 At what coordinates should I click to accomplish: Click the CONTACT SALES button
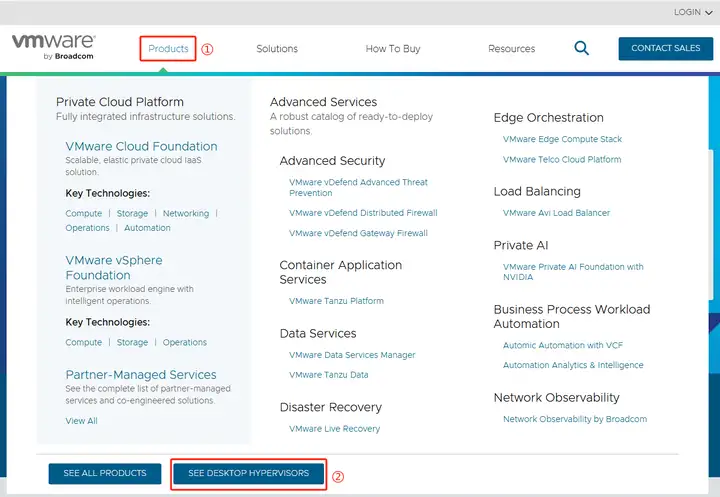click(665, 48)
